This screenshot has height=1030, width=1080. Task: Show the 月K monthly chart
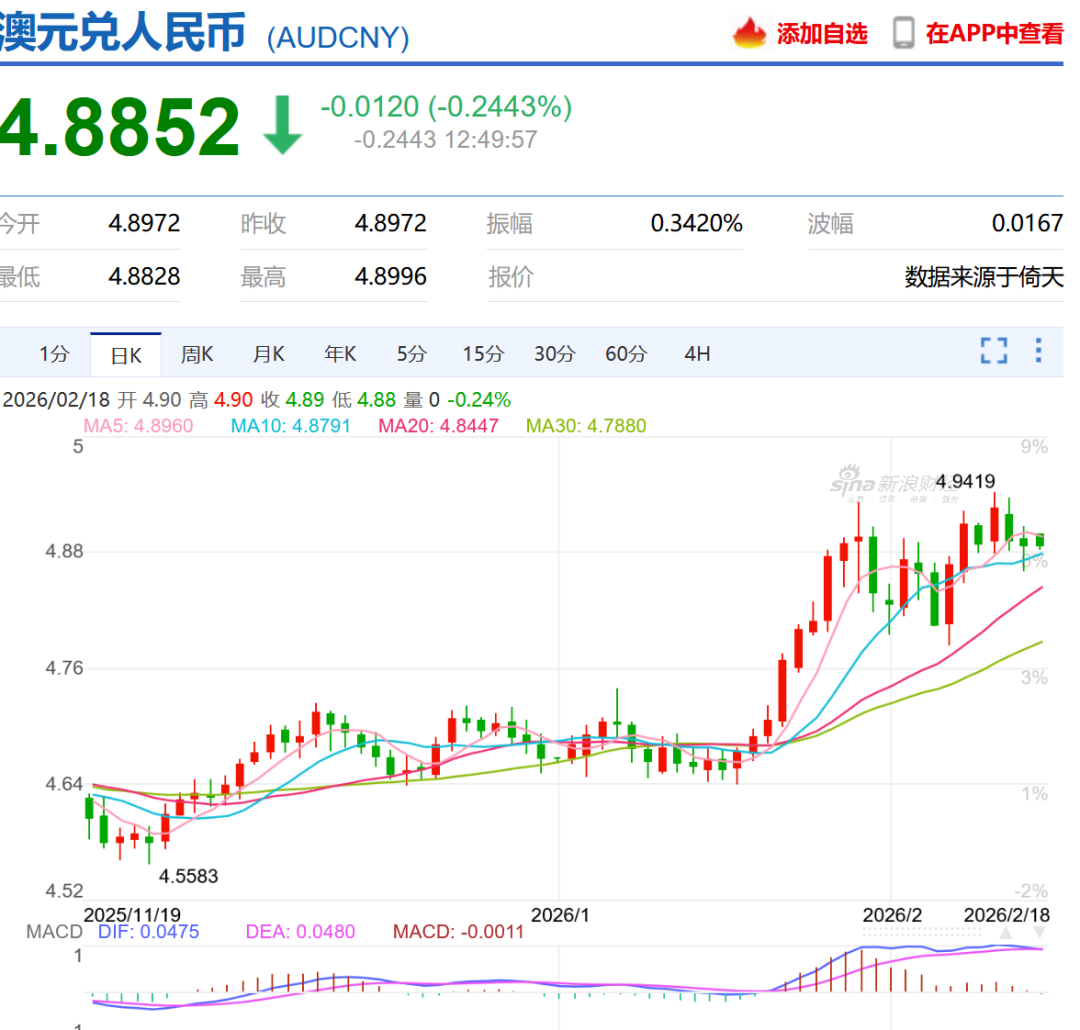pos(268,354)
